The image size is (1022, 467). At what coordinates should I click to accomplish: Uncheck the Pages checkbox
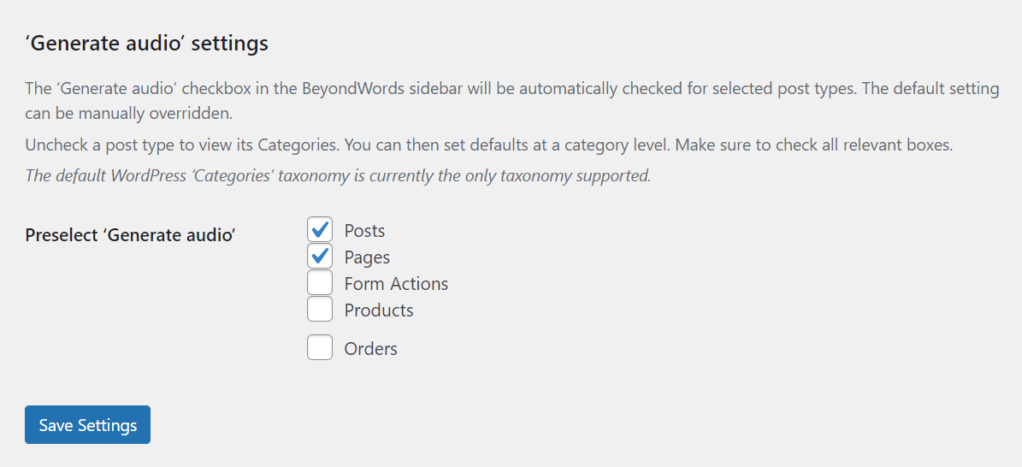(x=320, y=256)
